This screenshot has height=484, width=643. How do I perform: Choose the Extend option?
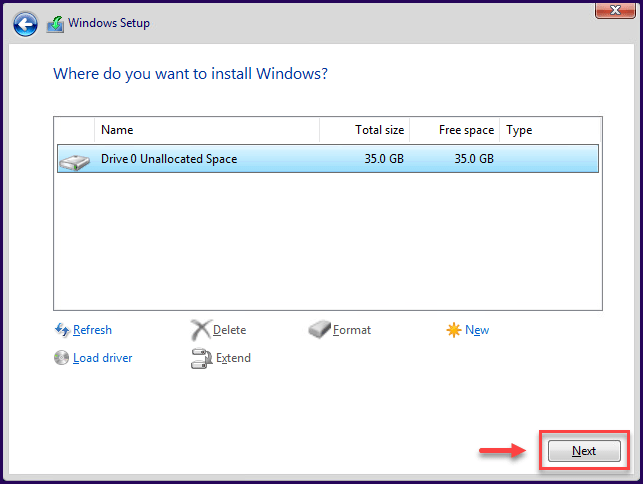pos(233,358)
